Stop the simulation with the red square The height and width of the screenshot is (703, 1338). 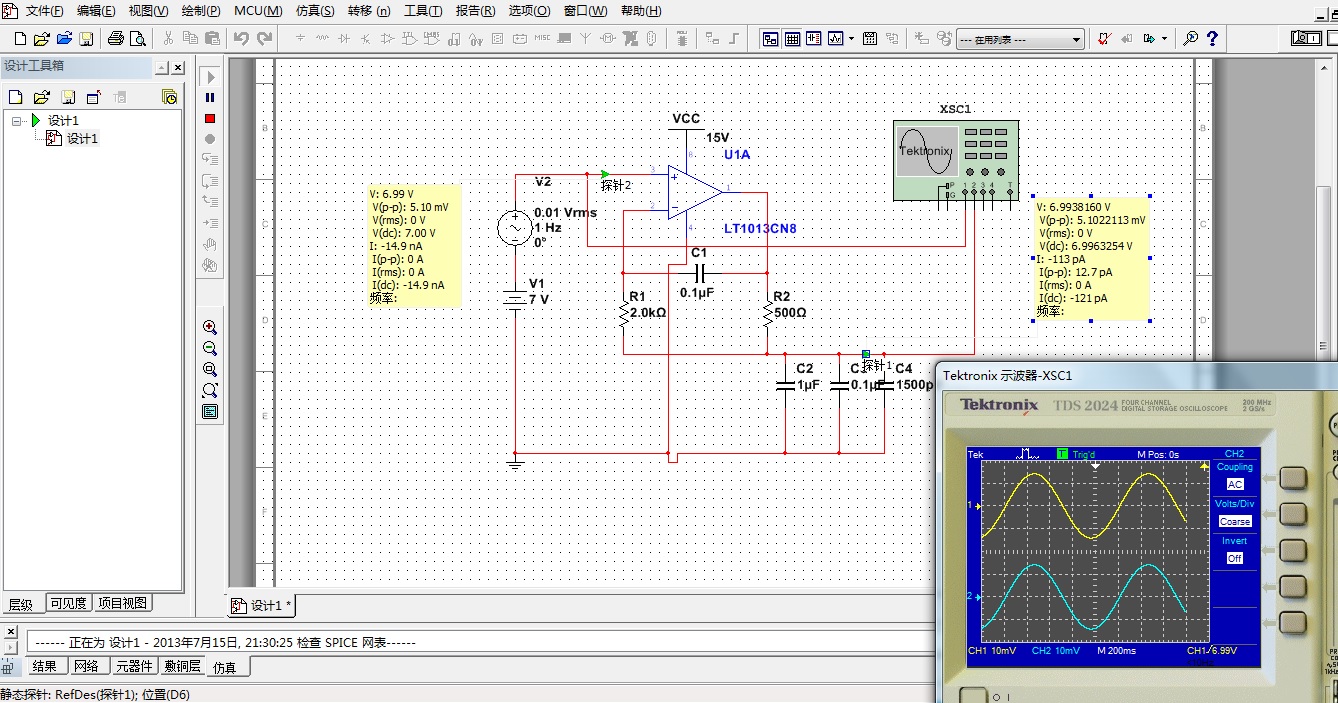210,118
